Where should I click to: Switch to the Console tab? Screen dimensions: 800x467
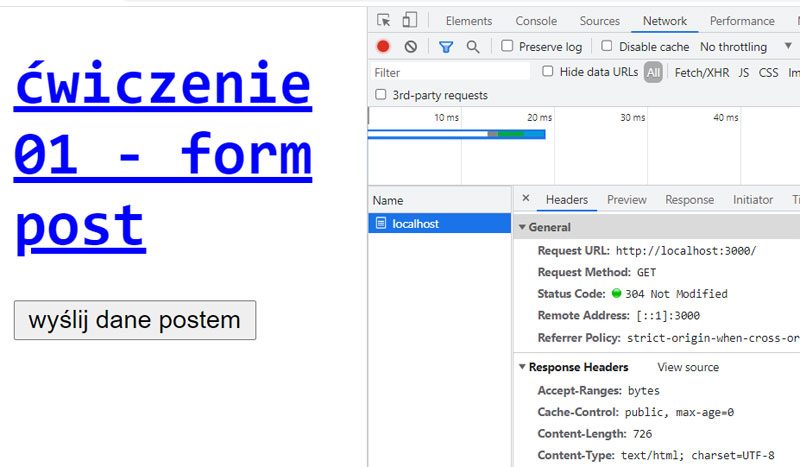tap(536, 21)
